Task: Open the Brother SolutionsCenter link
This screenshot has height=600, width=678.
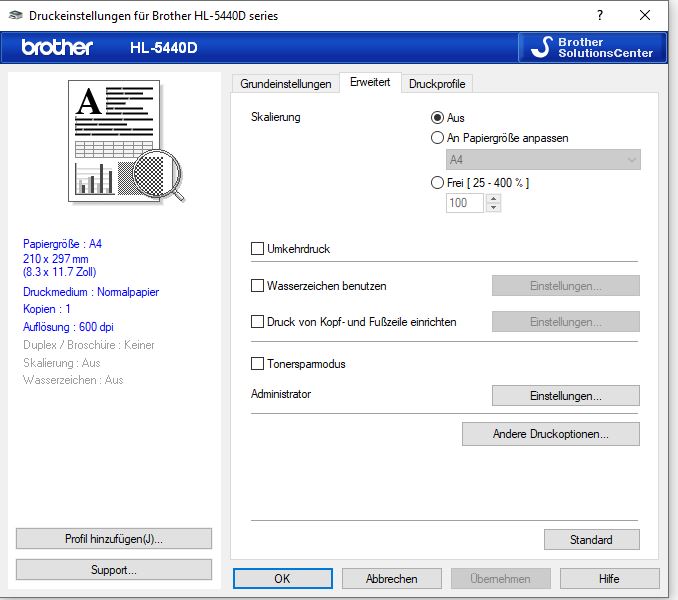Action: pyautogui.click(x=592, y=48)
